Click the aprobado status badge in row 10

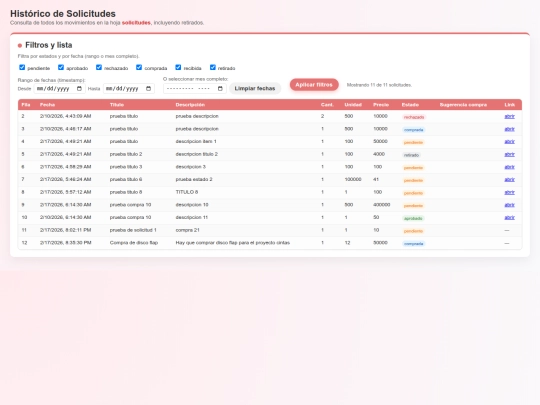[x=413, y=218]
